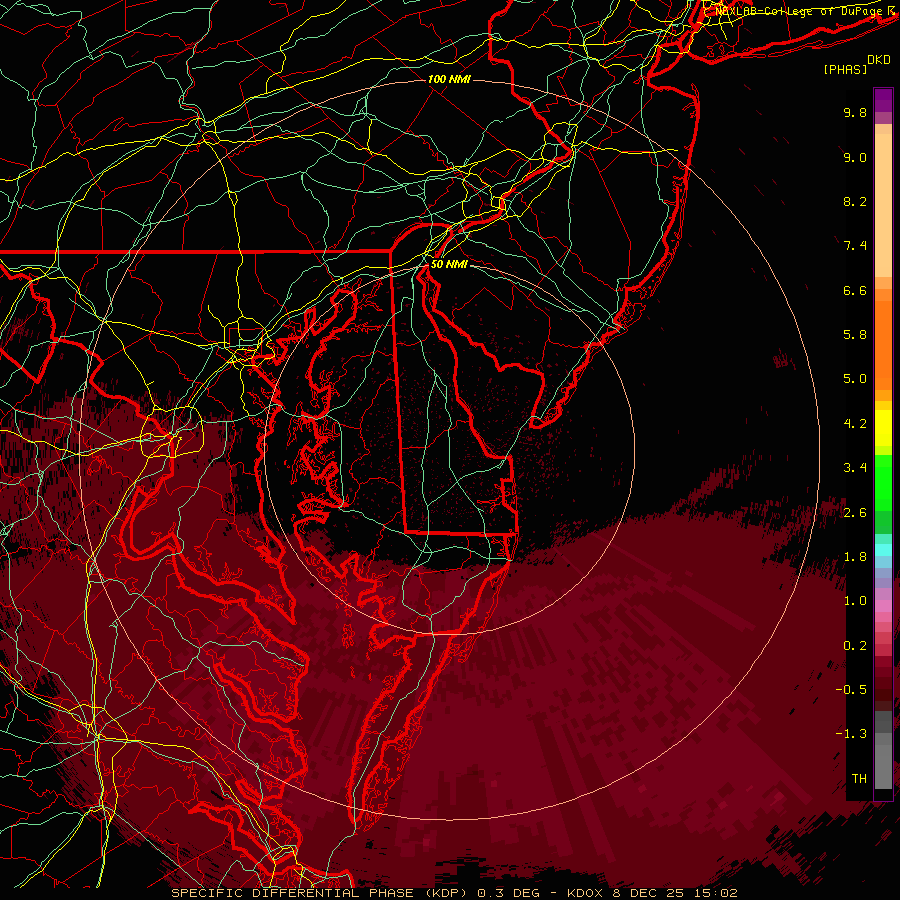Click the 100 NMI range ring label
The width and height of the screenshot is (900, 900).
[x=449, y=79]
